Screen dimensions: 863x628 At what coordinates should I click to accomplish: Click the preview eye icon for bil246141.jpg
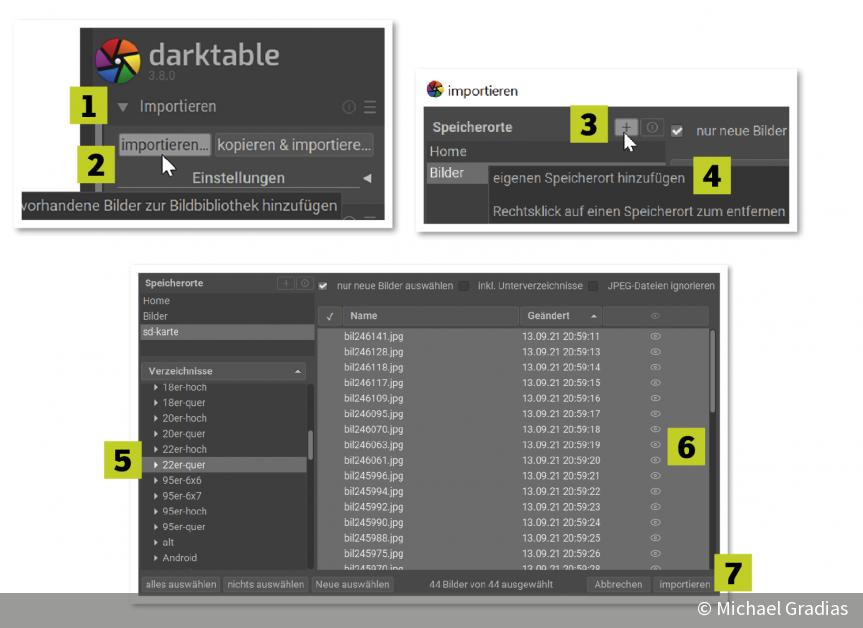[655, 336]
